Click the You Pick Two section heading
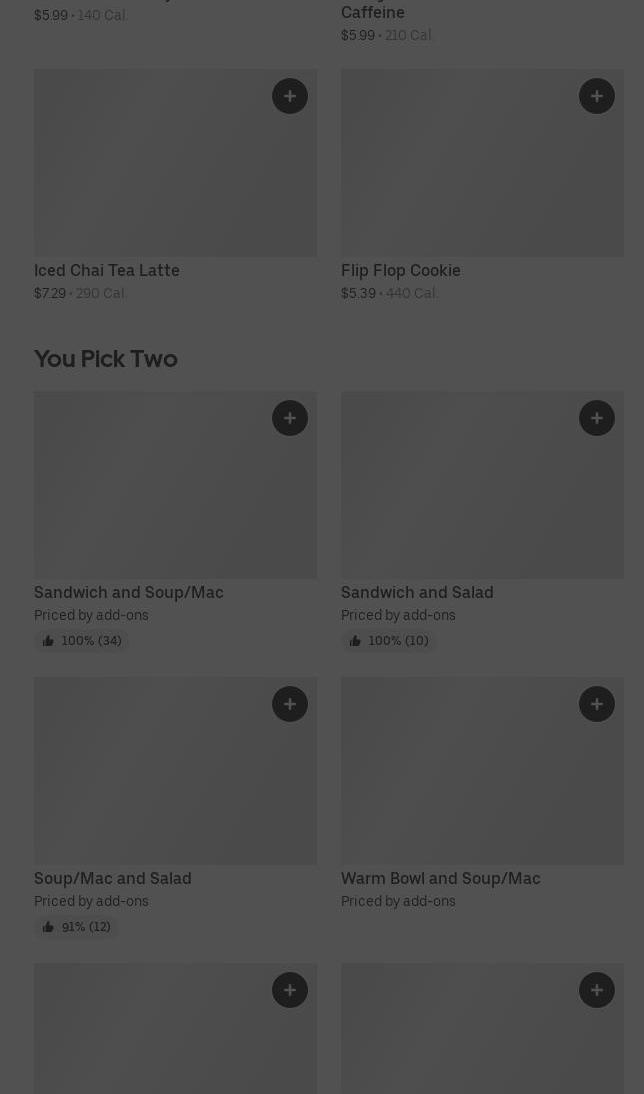This screenshot has height=1094, width=644. 106,359
